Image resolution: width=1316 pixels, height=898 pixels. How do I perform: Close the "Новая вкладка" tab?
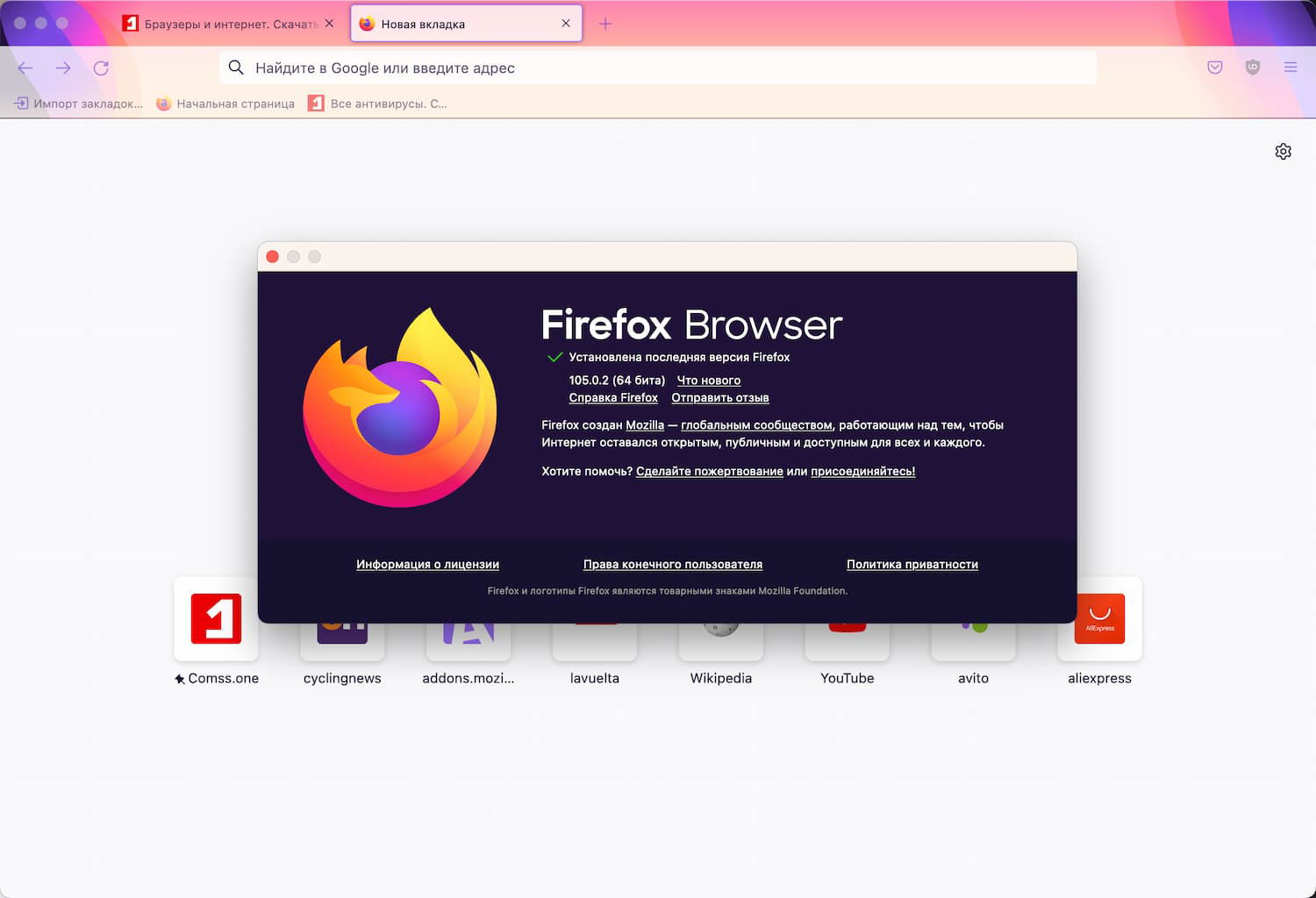click(x=566, y=24)
